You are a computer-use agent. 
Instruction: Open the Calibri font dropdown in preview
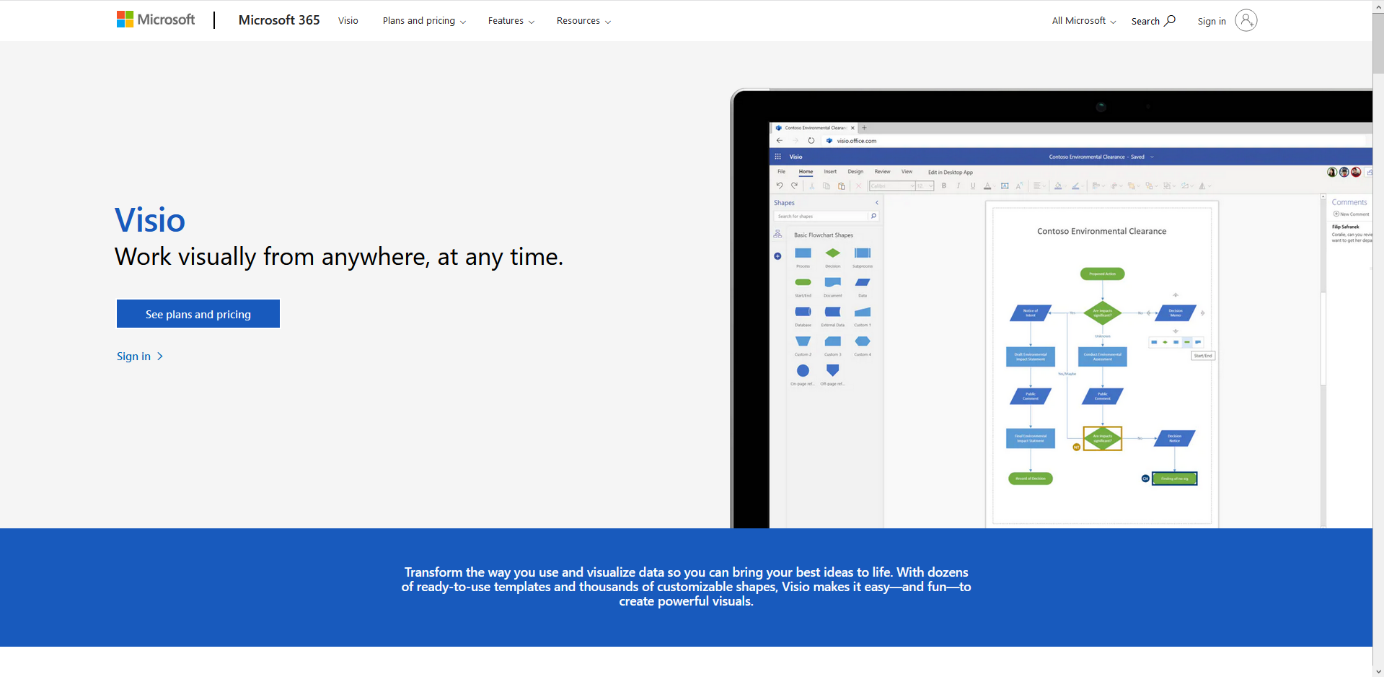click(x=891, y=186)
